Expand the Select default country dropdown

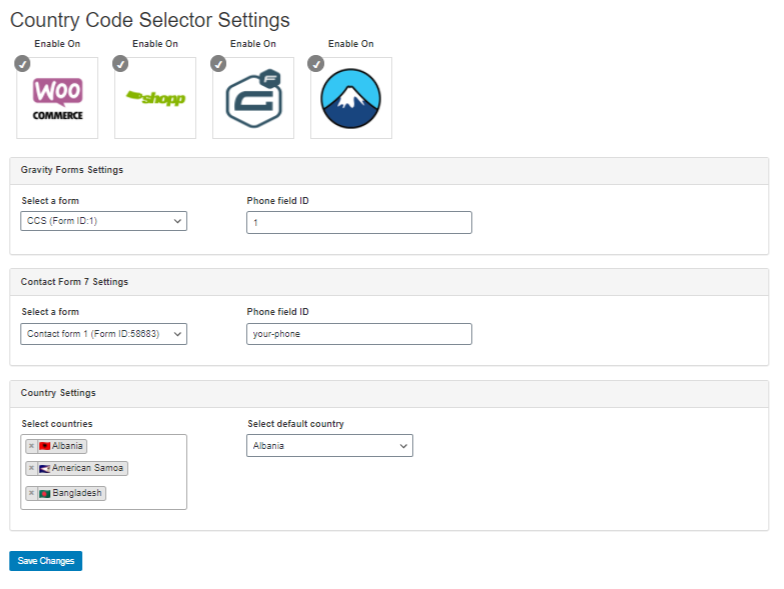point(330,446)
